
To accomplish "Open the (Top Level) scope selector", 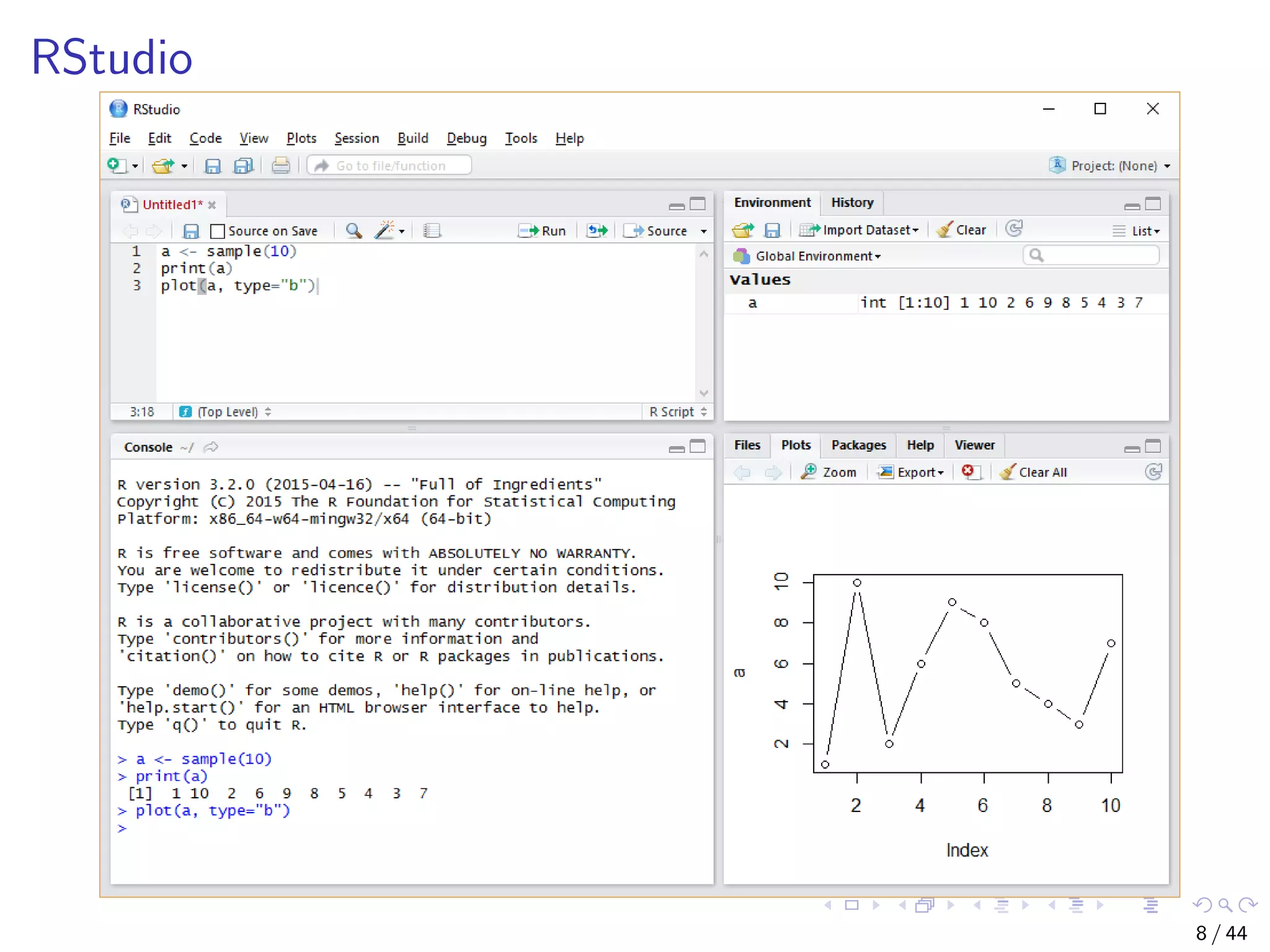I will (226, 412).
